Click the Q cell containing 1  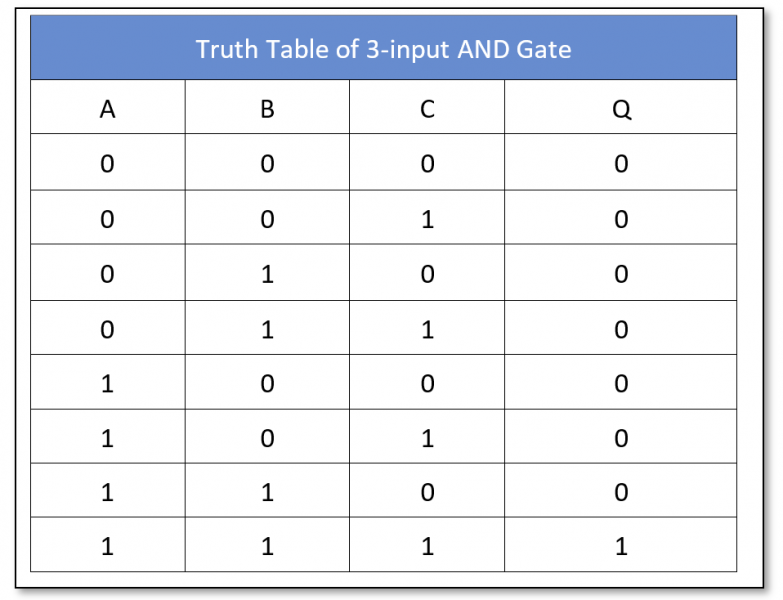coord(621,545)
